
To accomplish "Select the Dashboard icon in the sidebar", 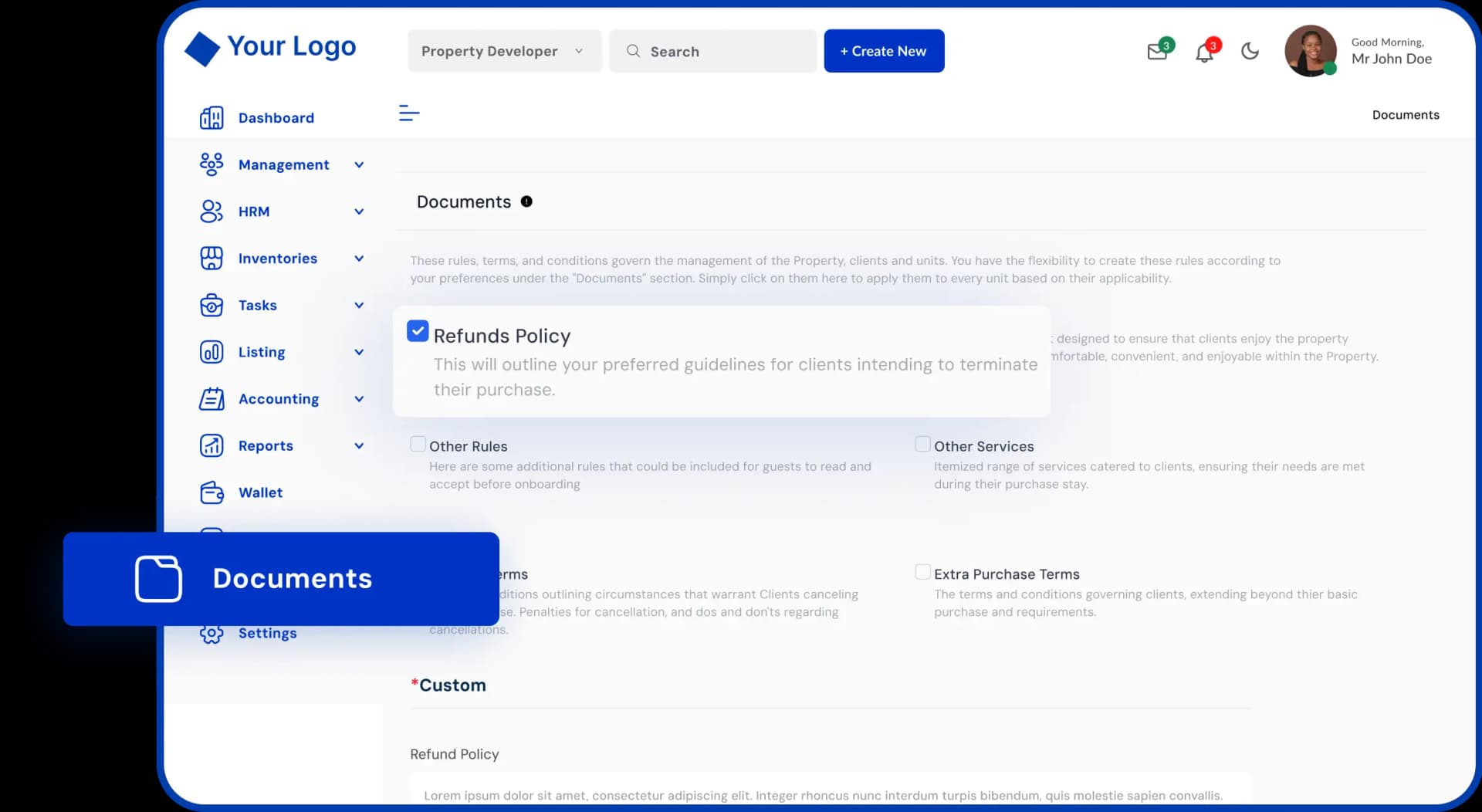I will pyautogui.click(x=211, y=117).
